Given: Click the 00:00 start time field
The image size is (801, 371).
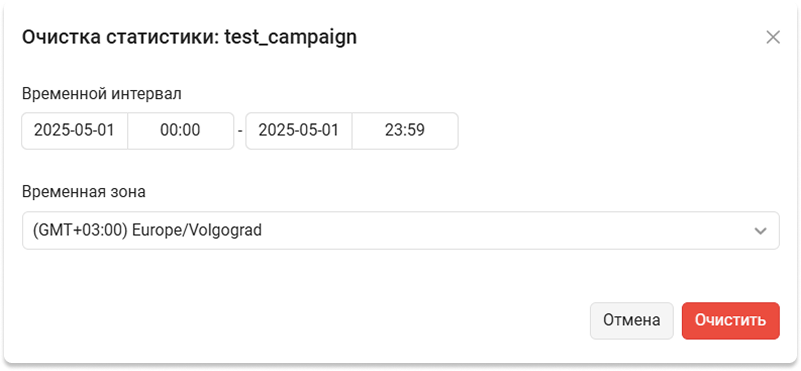Looking at the screenshot, I should (180, 131).
